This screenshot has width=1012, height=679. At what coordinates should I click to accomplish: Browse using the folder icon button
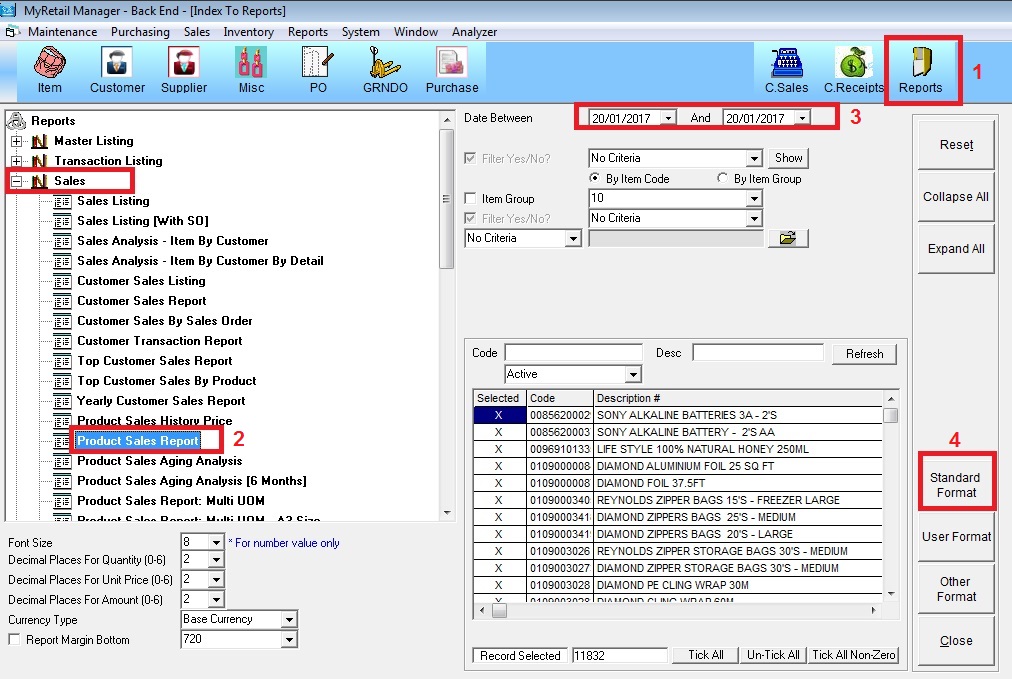pyautogui.click(x=787, y=238)
